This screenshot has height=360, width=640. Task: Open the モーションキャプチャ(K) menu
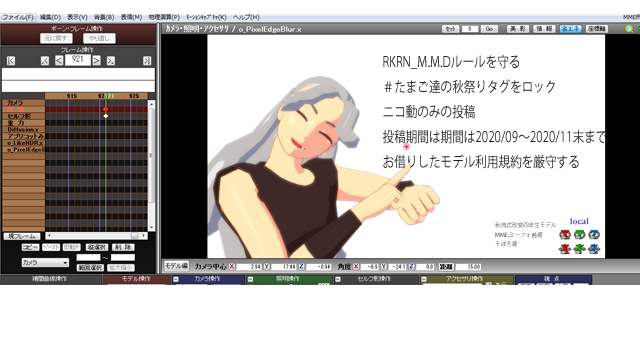(x=206, y=17)
